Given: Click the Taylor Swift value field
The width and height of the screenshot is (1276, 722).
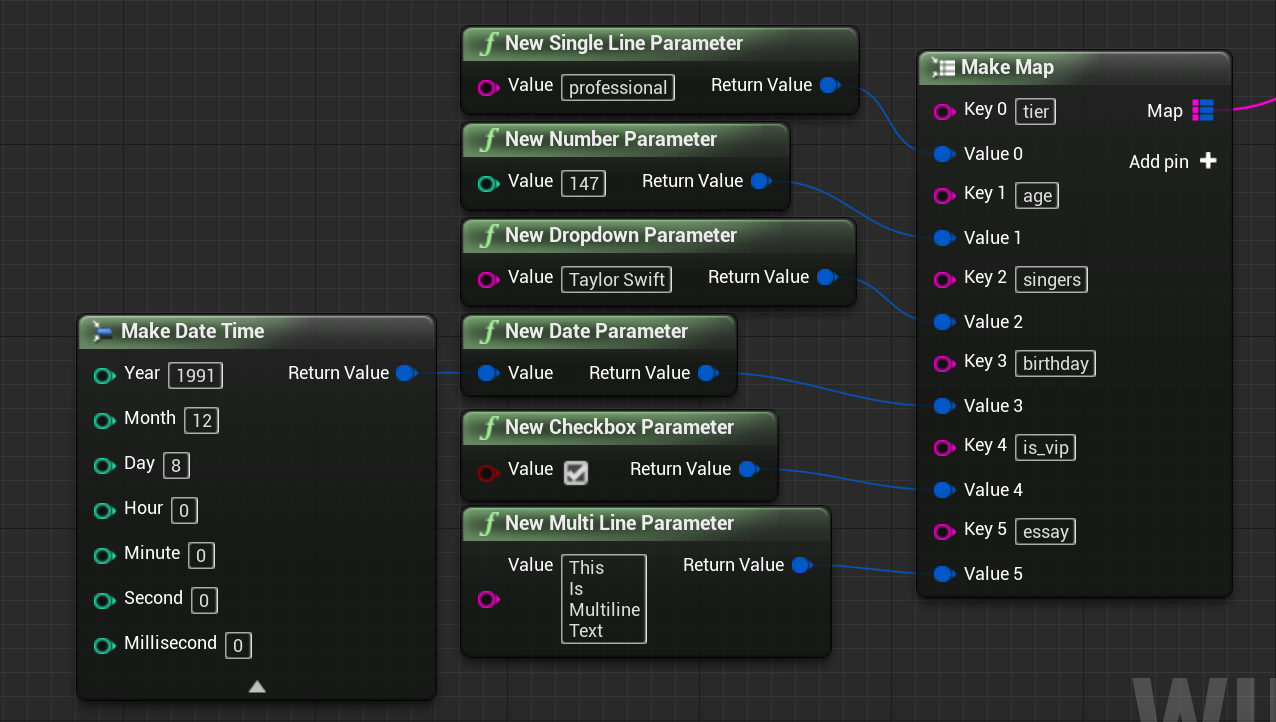Looking at the screenshot, I should coord(616,279).
